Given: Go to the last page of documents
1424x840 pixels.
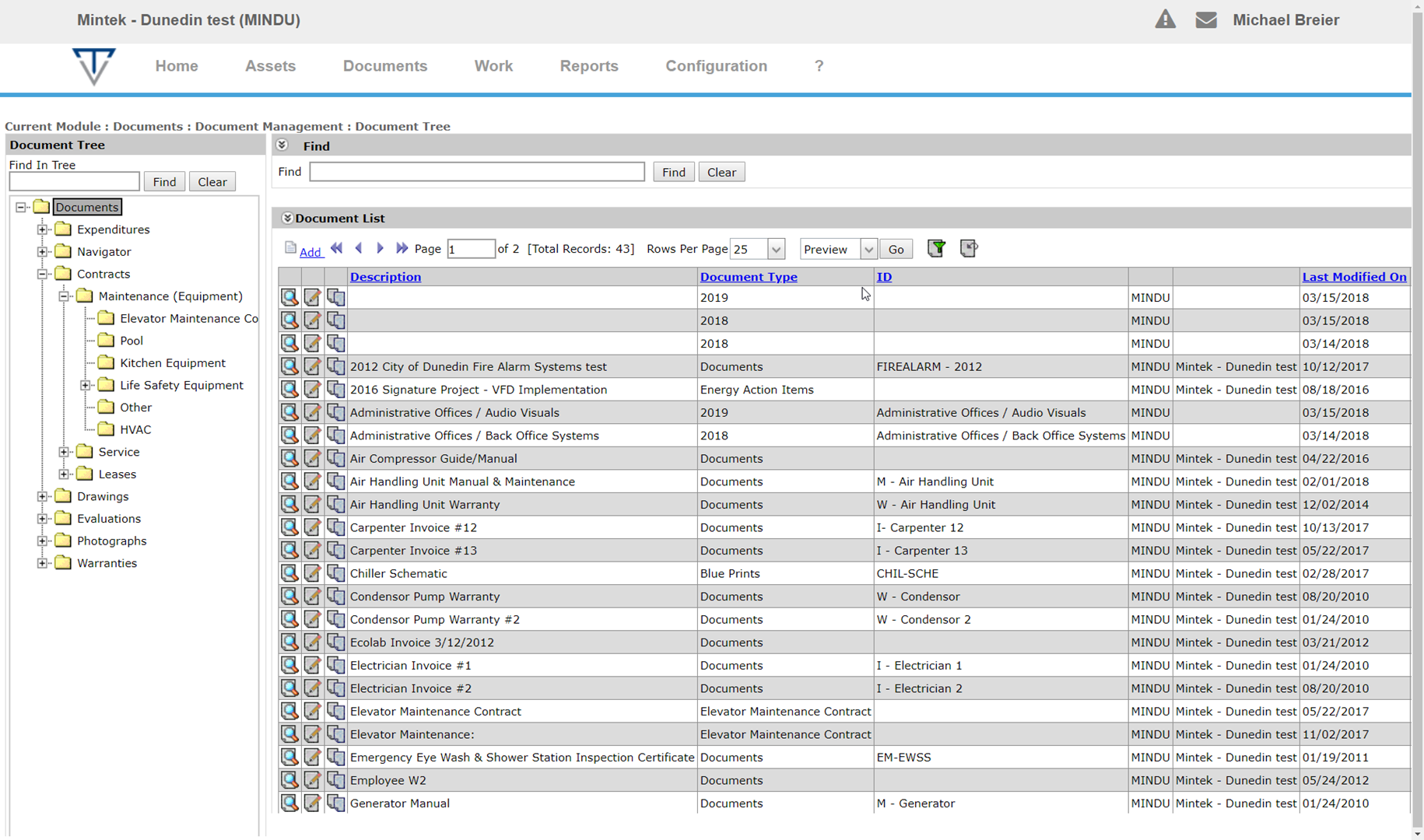Looking at the screenshot, I should coord(402,248).
